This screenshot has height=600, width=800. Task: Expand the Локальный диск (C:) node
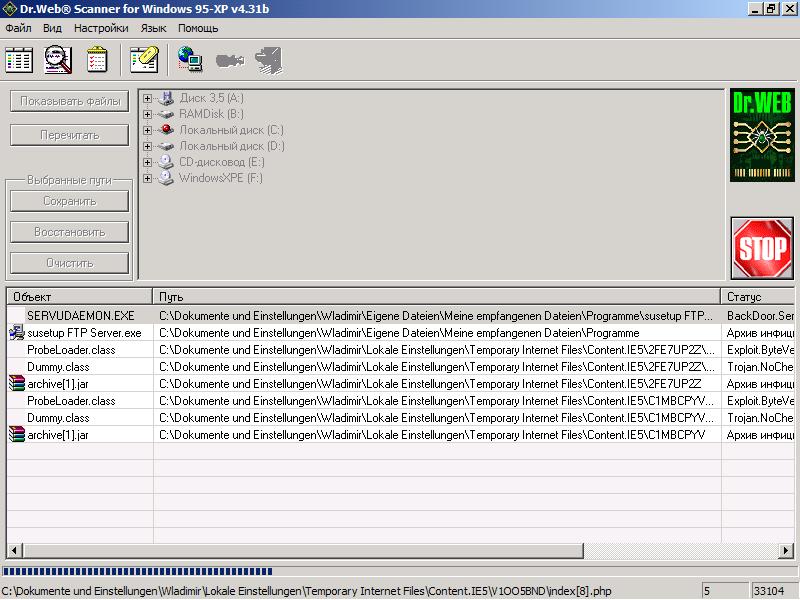(x=147, y=130)
